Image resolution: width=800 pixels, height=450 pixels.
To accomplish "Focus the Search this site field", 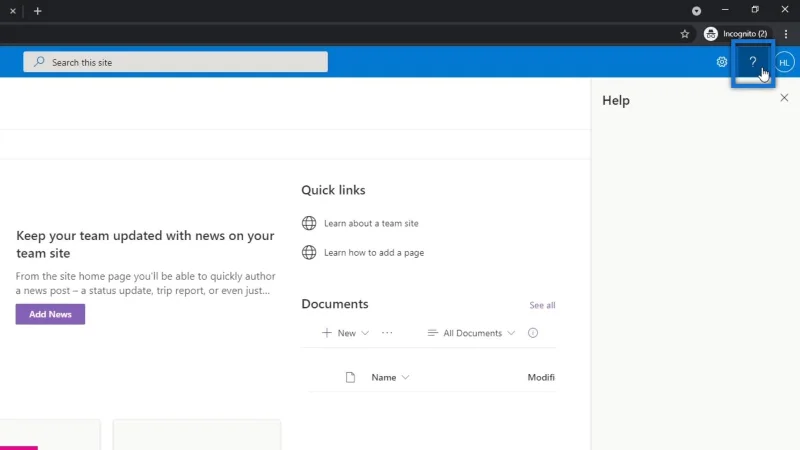I will click(x=175, y=62).
